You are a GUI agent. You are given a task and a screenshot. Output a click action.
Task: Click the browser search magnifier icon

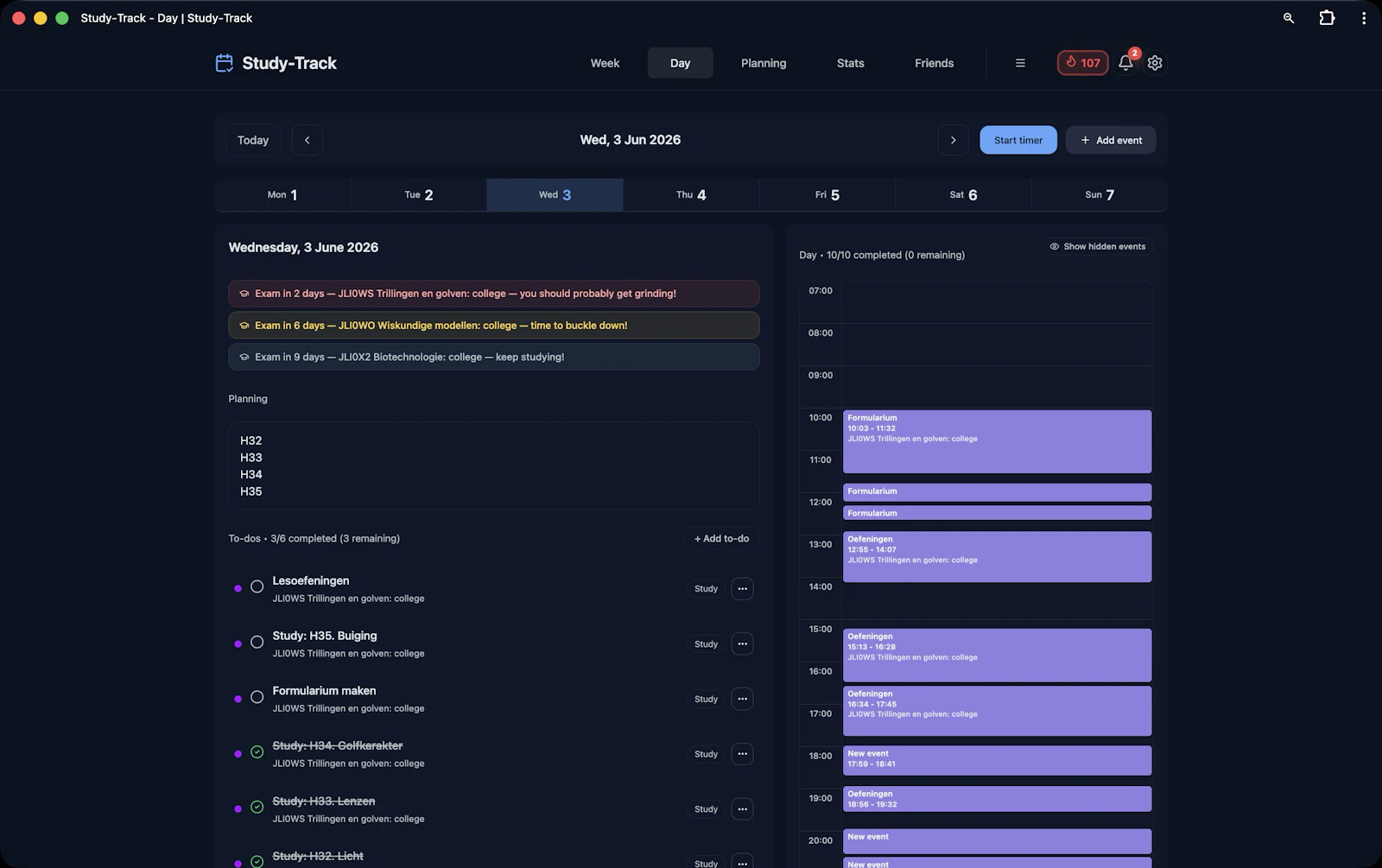[1289, 18]
